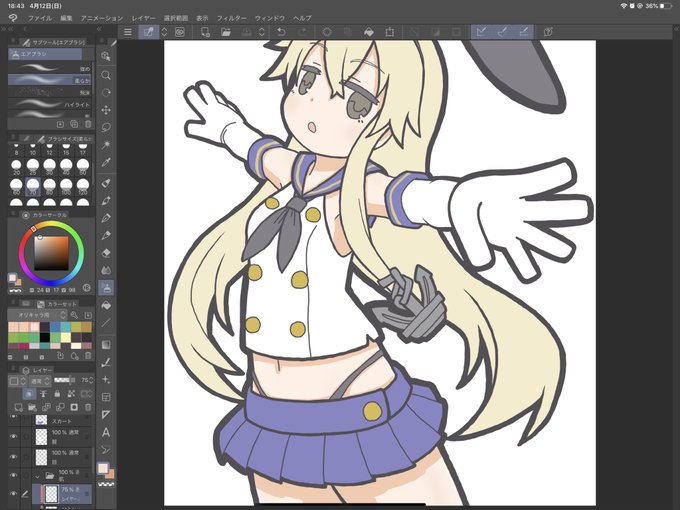Select the Gradient tool
This screenshot has width=680, height=510.
click(106, 345)
